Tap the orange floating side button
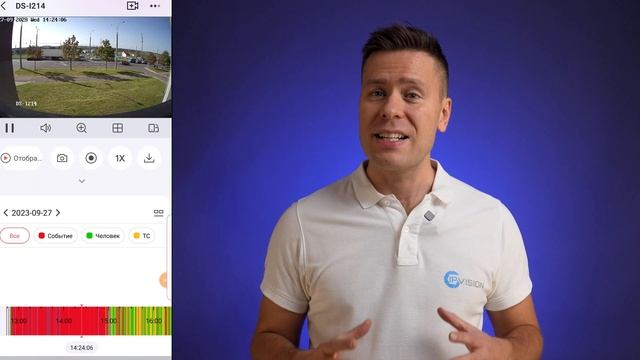 pyautogui.click(x=164, y=280)
